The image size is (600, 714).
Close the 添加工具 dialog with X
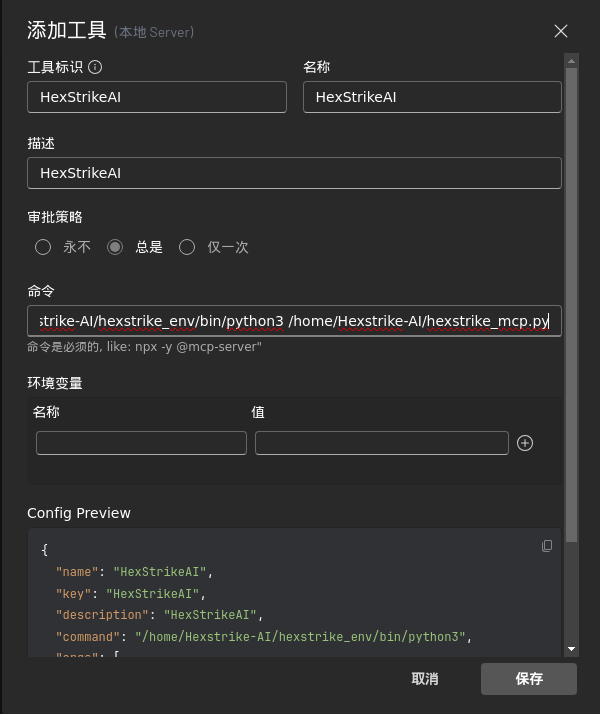561,31
